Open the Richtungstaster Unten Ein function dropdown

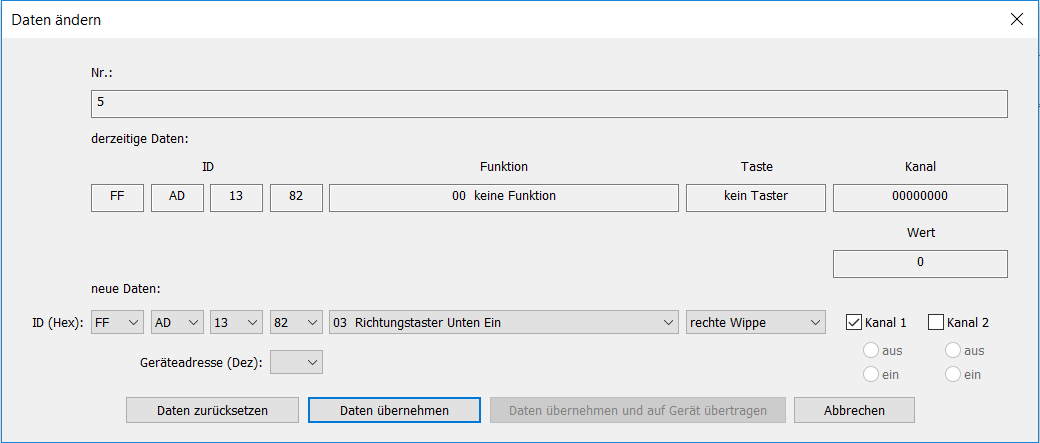504,322
